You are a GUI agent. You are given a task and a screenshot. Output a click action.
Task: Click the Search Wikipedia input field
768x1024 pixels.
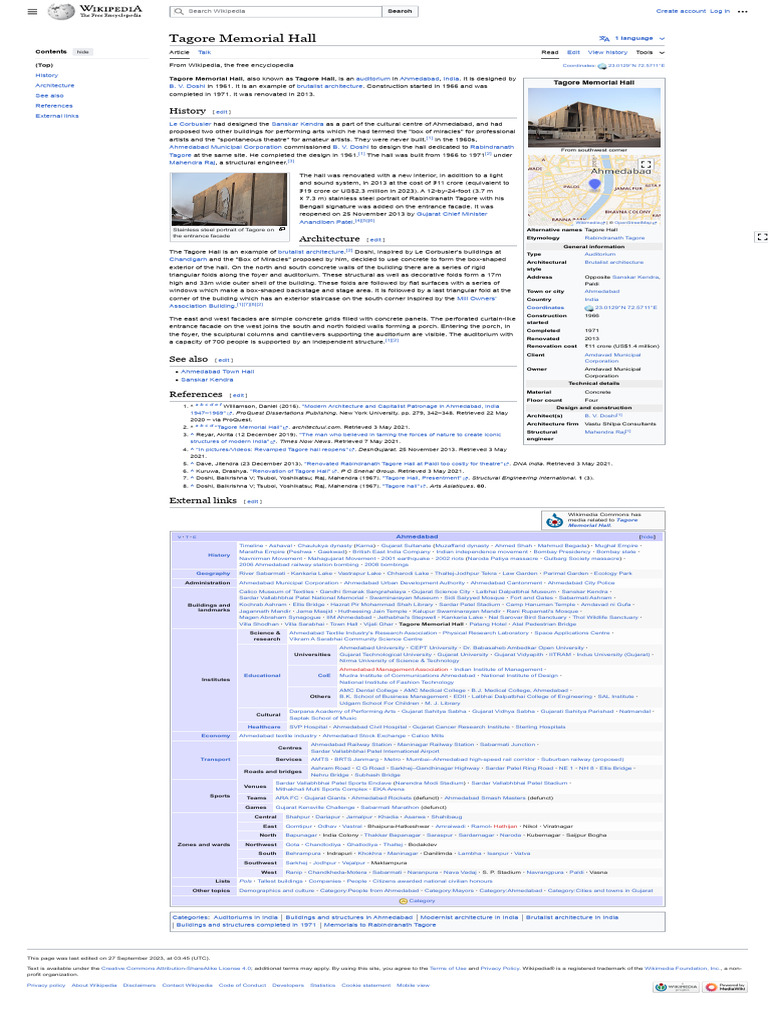tap(276, 11)
